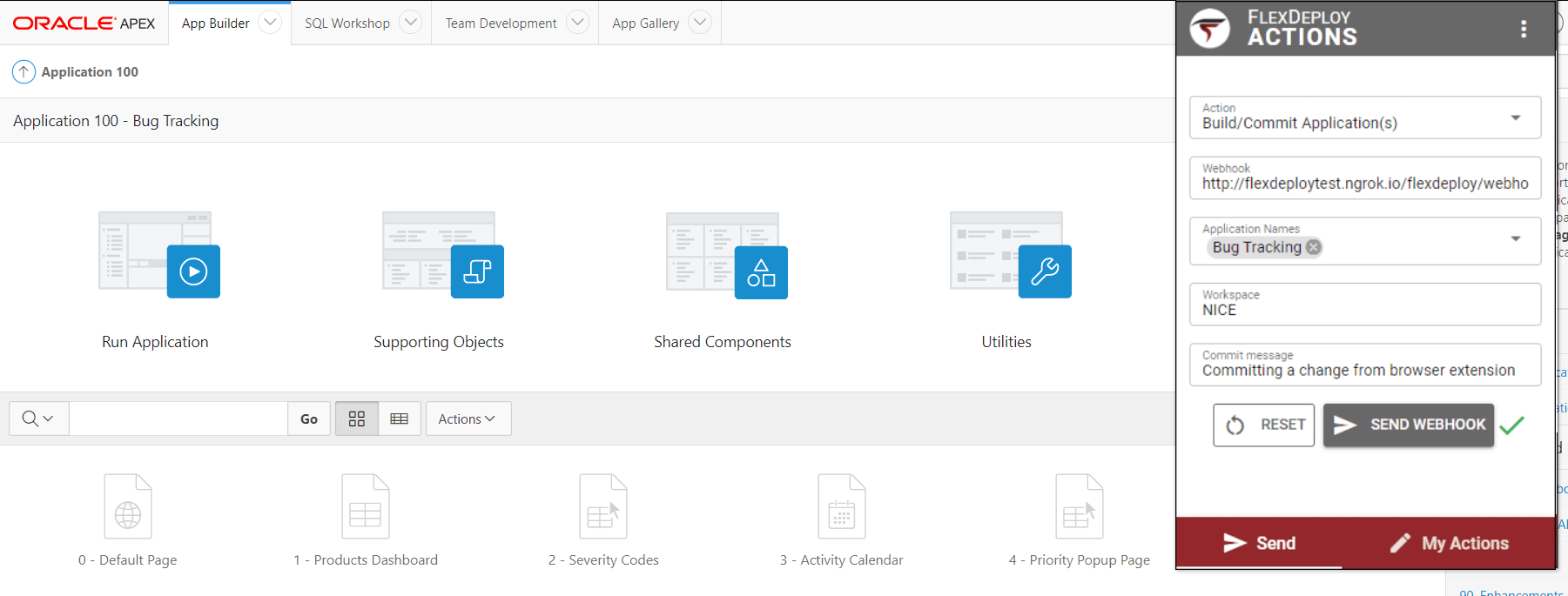The width and height of the screenshot is (1568, 596).
Task: Open the Utilities label link
Action: [1006, 342]
